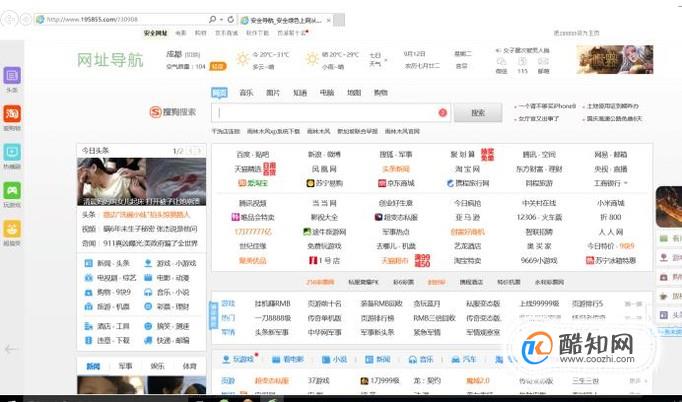Click the magnifier search icon in address bar
Screen dimensions: 682x402
coord(212,19)
